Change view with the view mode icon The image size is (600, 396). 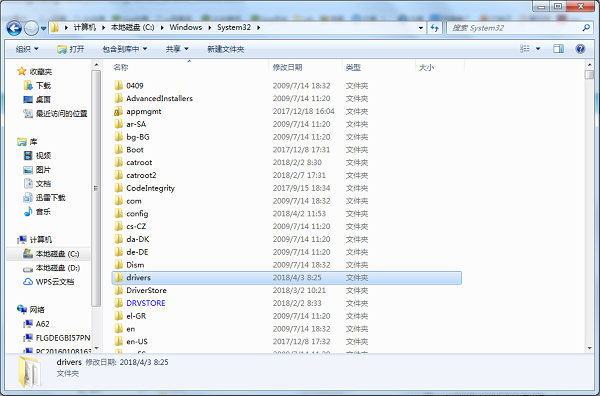(525, 49)
